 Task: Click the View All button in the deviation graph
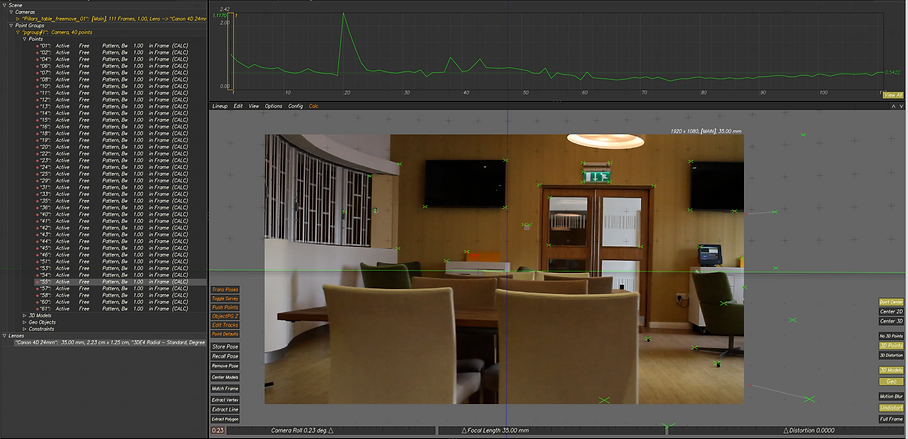click(x=894, y=95)
